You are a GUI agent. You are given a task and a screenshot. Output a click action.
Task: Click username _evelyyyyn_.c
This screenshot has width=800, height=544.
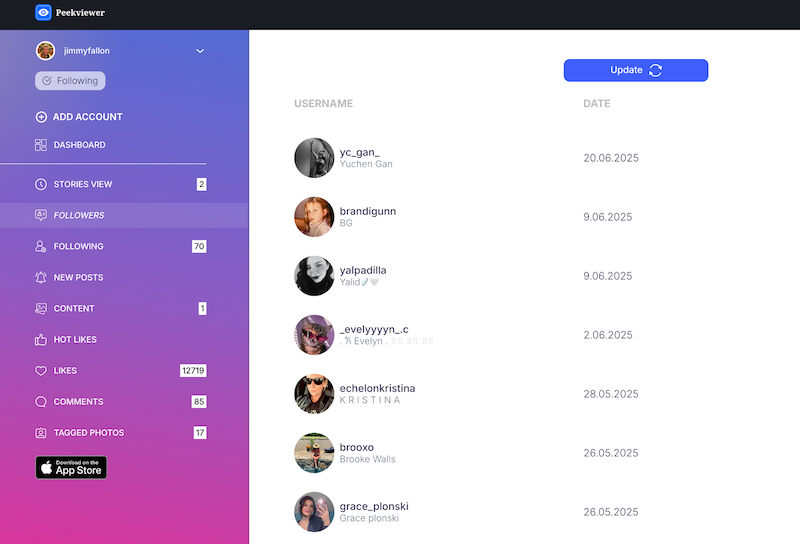tap(374, 329)
